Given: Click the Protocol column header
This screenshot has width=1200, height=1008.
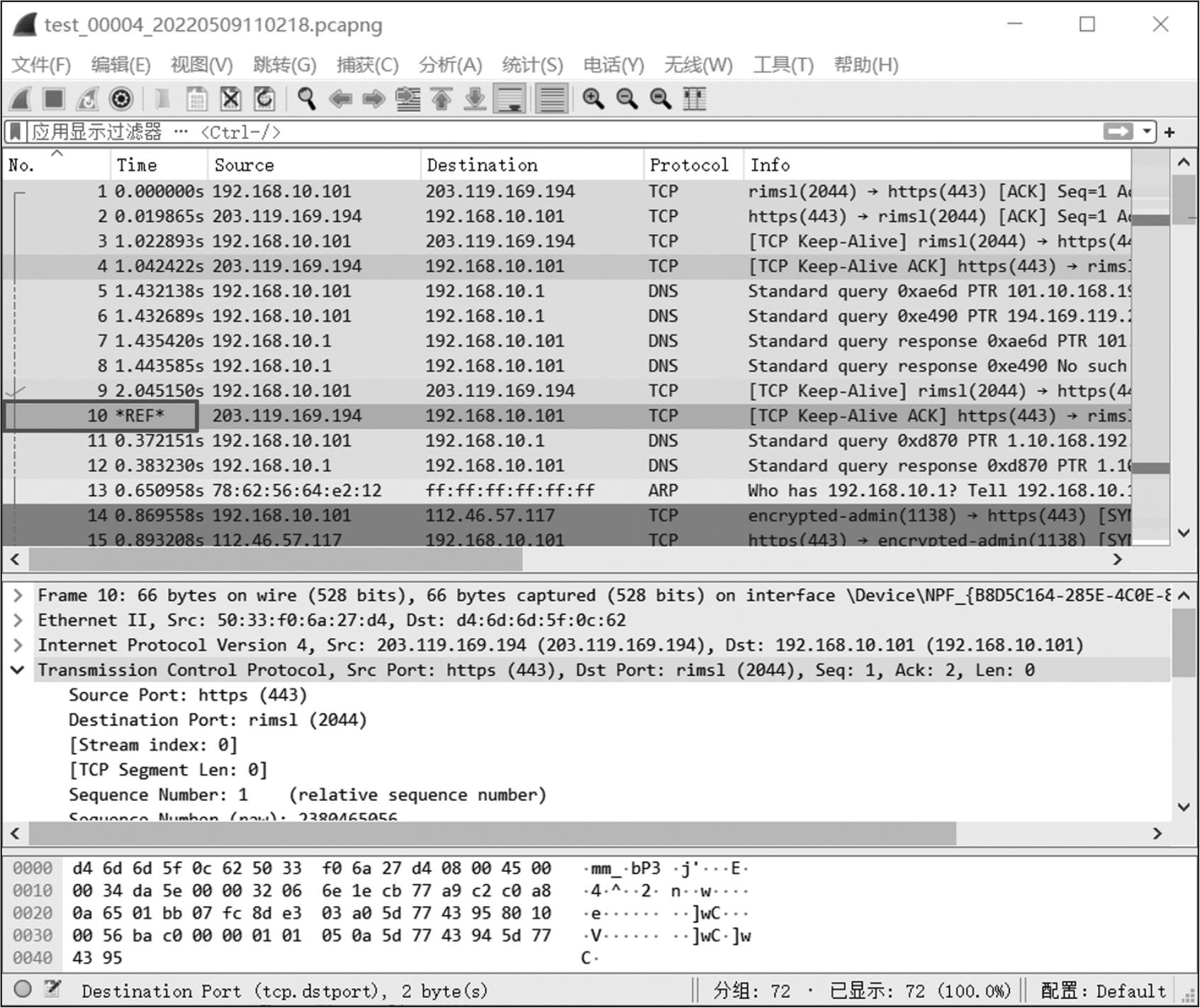Looking at the screenshot, I should 689,165.
